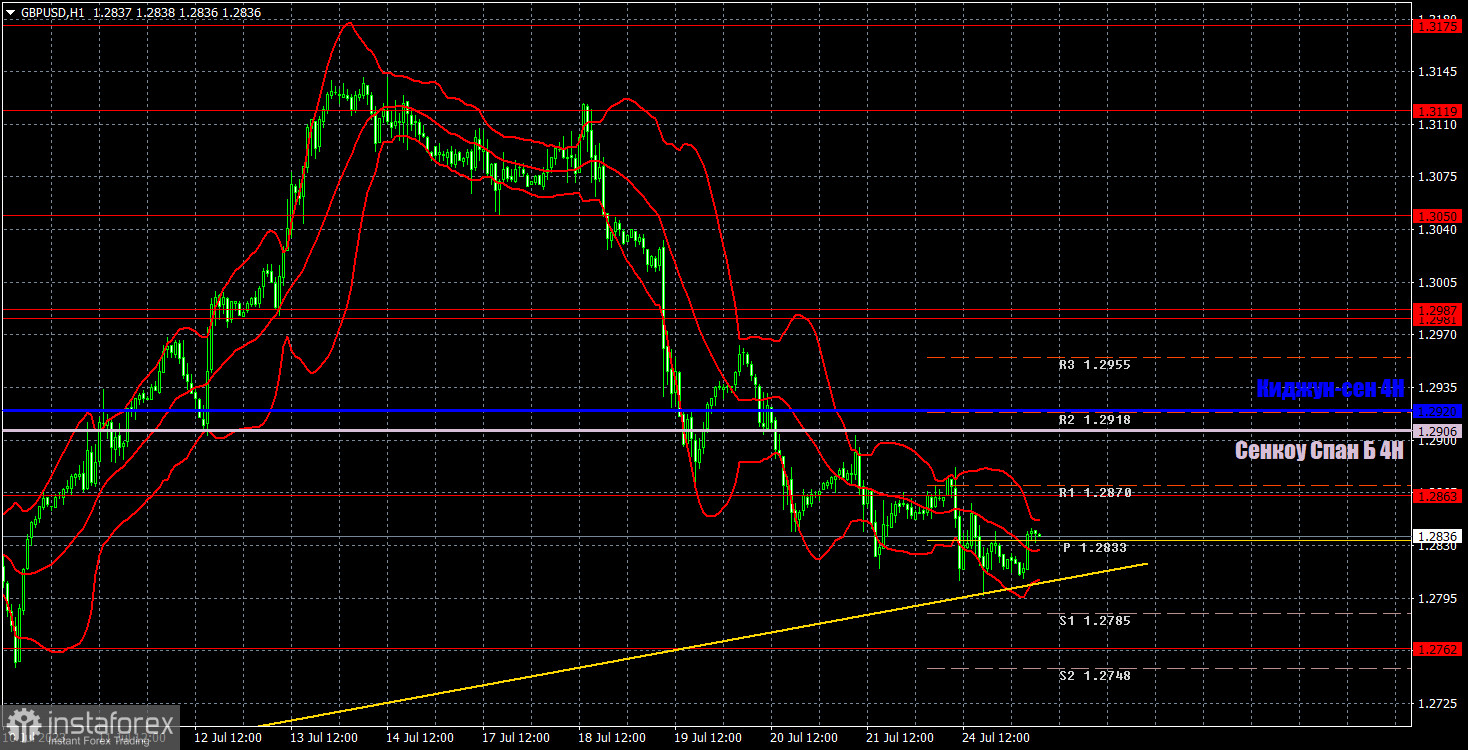This screenshot has width=1468, height=750.
Task: Select the R2 1.2918 pivot label
Action: 1093,420
